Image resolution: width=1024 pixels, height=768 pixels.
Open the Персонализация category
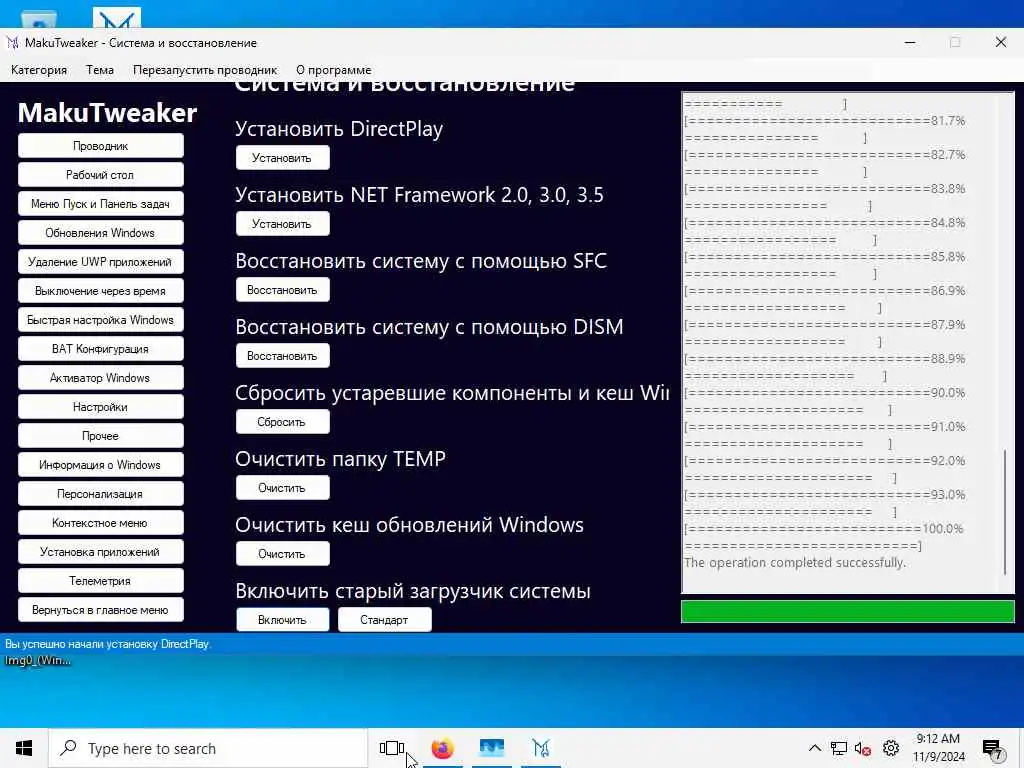point(101,494)
